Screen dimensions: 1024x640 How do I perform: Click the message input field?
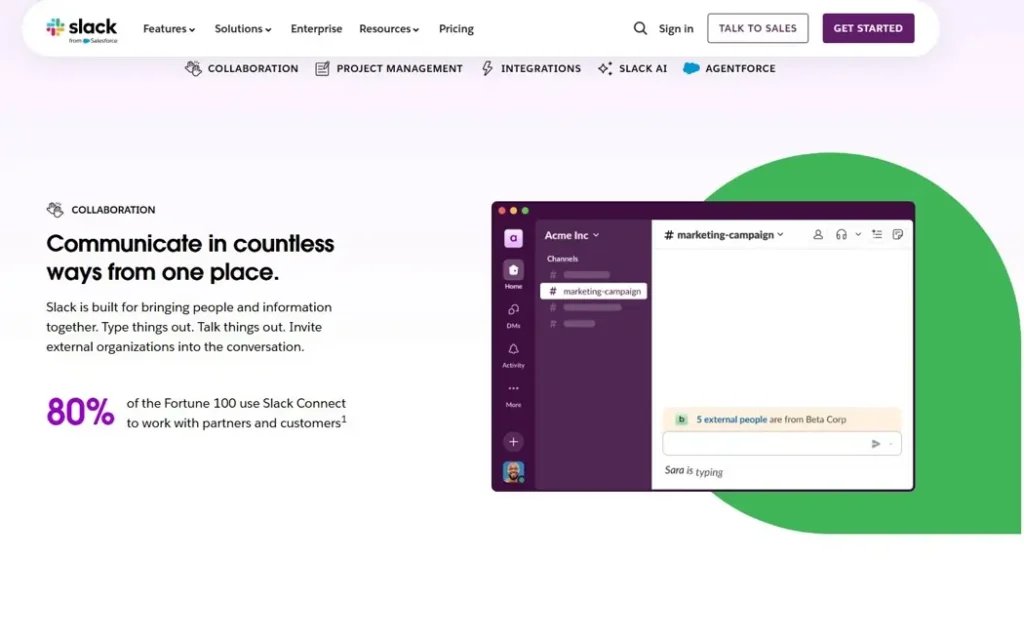click(x=782, y=443)
